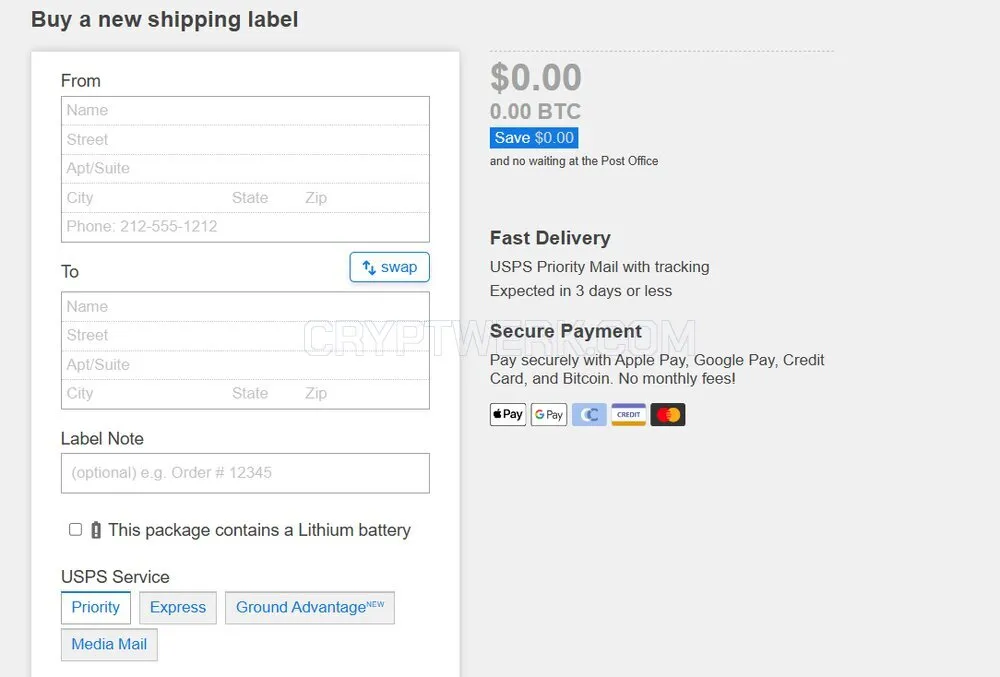This screenshot has width=1000, height=677.
Task: Click the battery icon beside Lithium text
Action: tap(96, 530)
